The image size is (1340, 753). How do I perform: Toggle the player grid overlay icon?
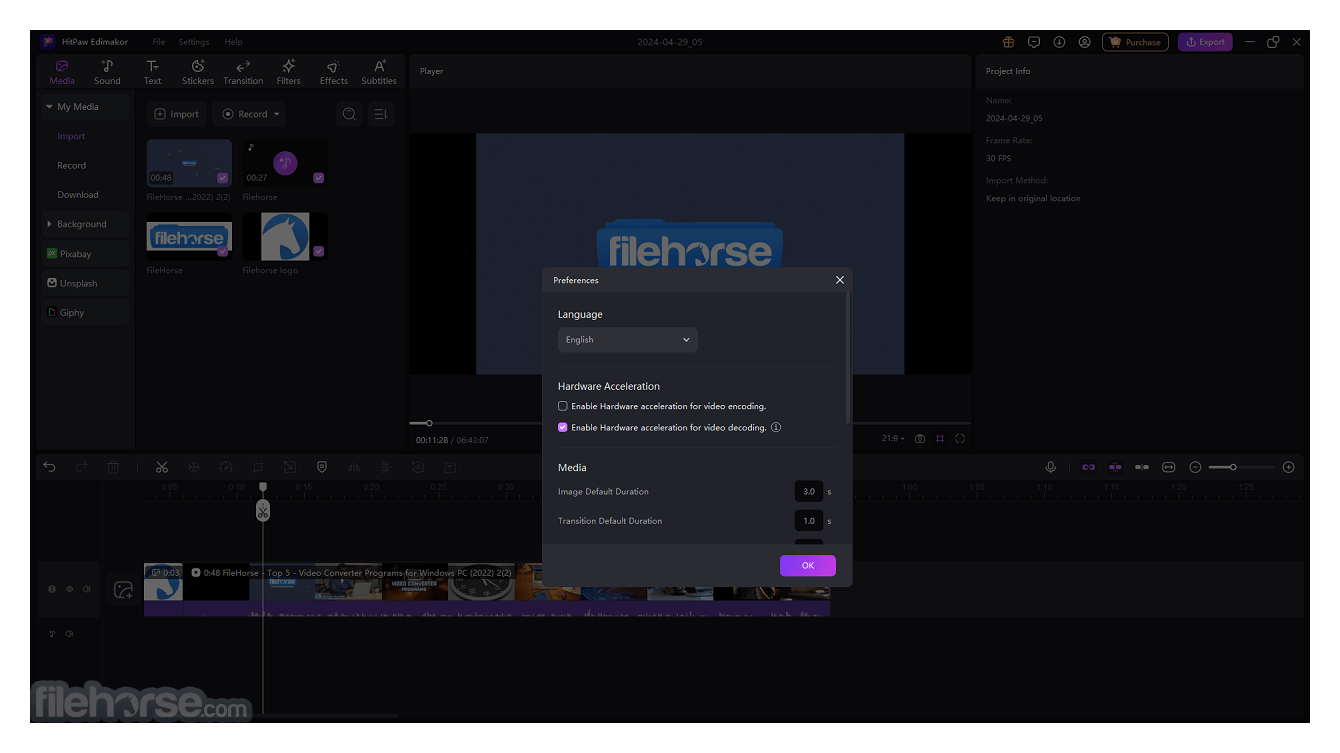(940, 439)
